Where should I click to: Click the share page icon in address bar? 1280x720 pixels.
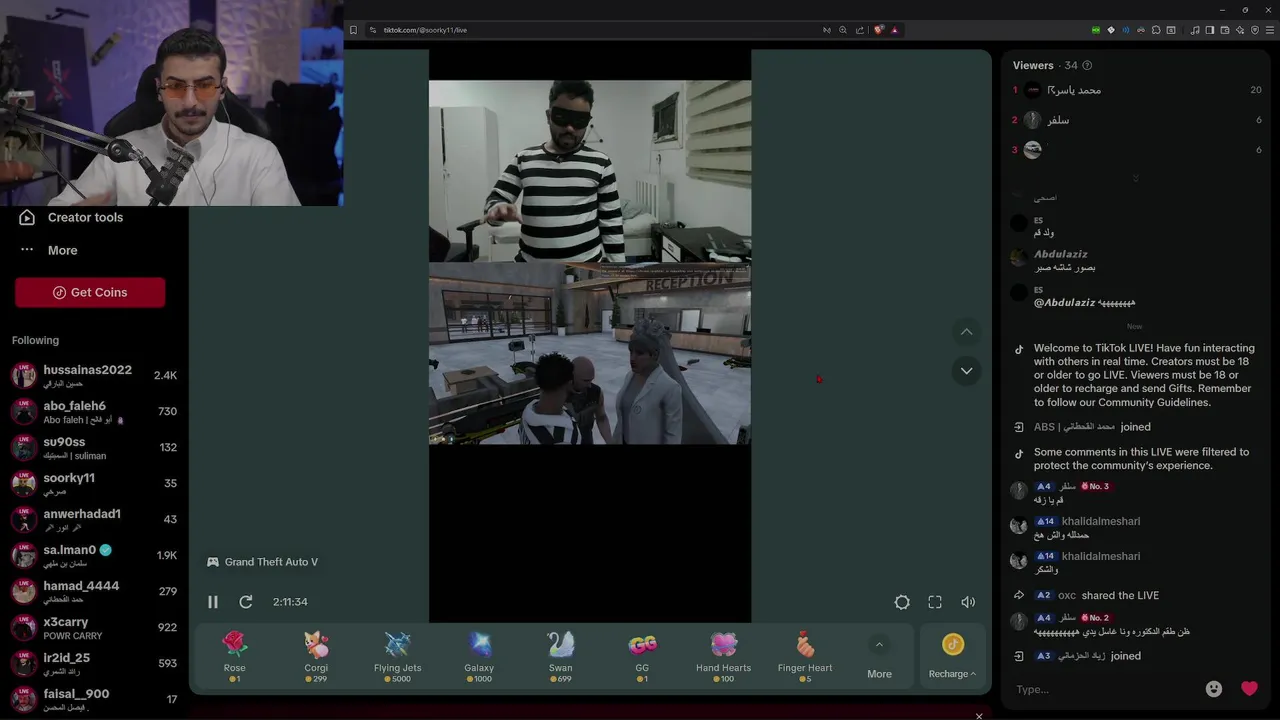(x=860, y=30)
